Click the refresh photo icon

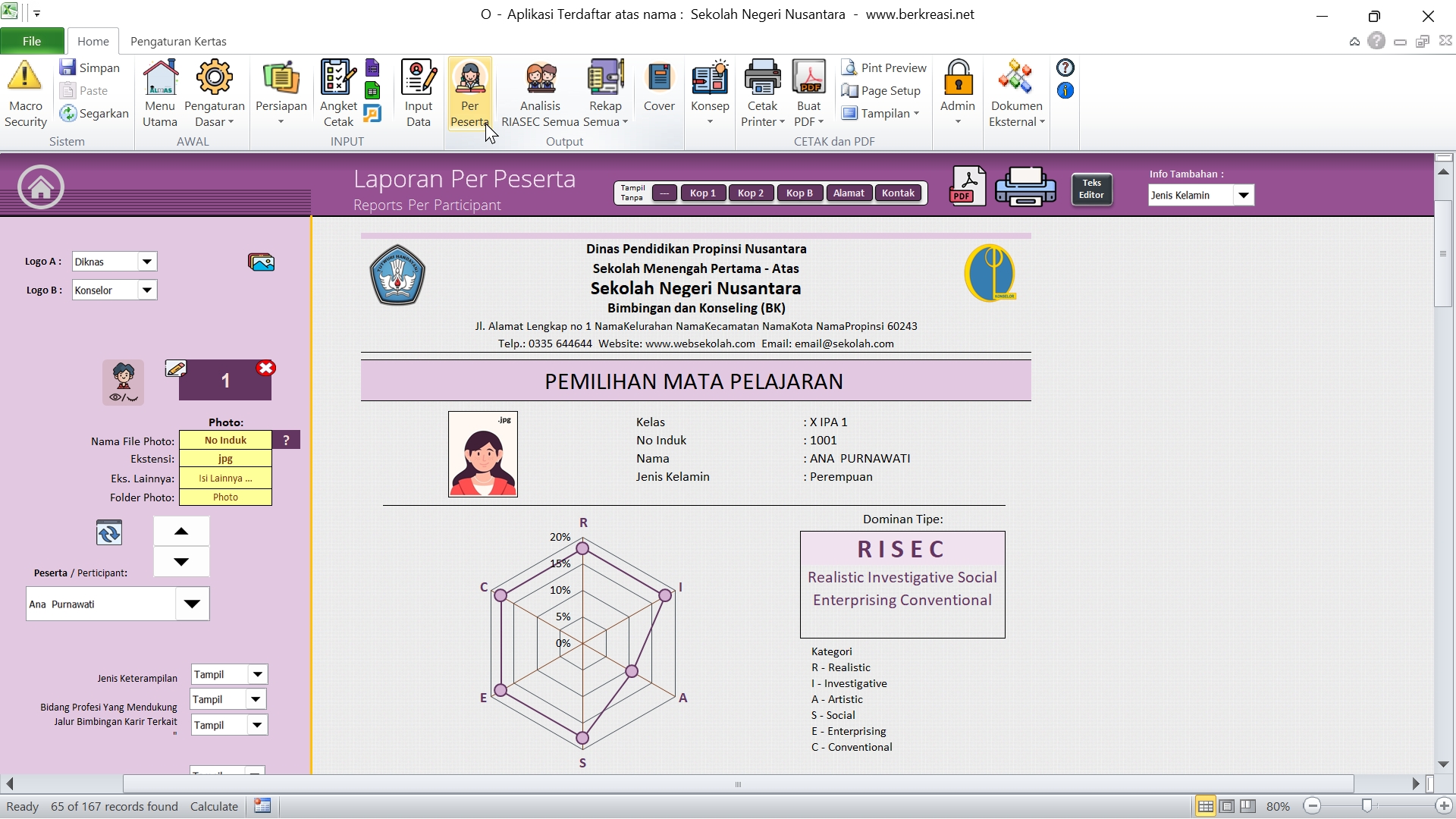[108, 533]
